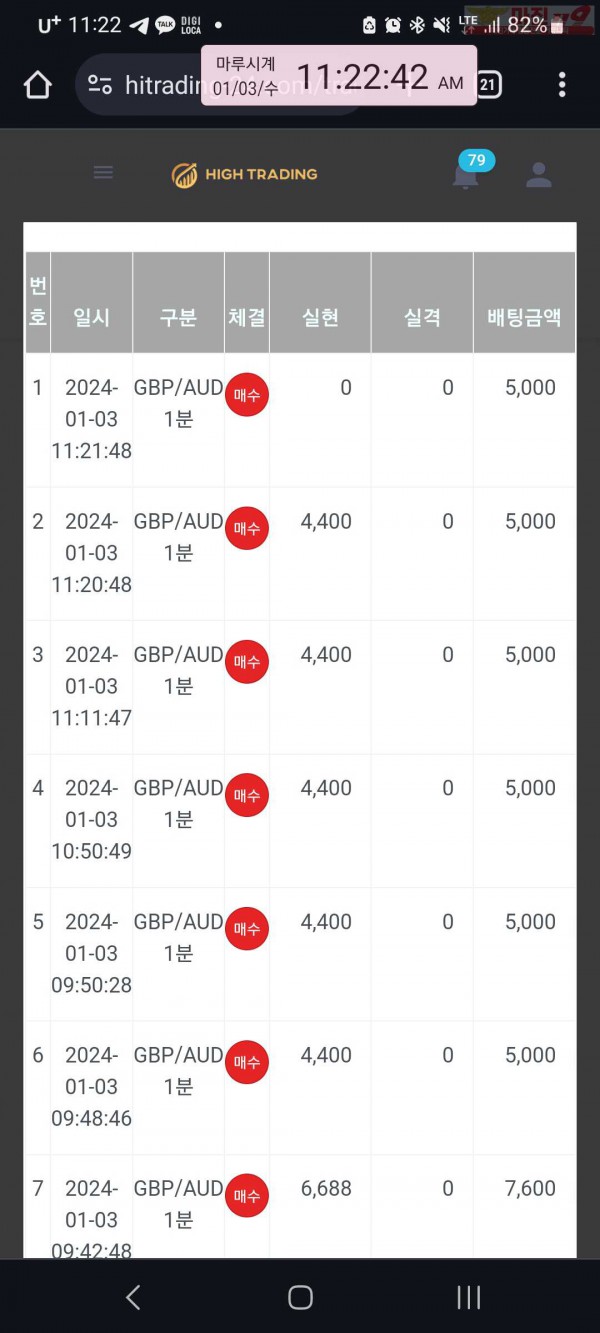Select the row 2 GBP/AUD 1분 entry
The image size is (600, 1333).
178,537
